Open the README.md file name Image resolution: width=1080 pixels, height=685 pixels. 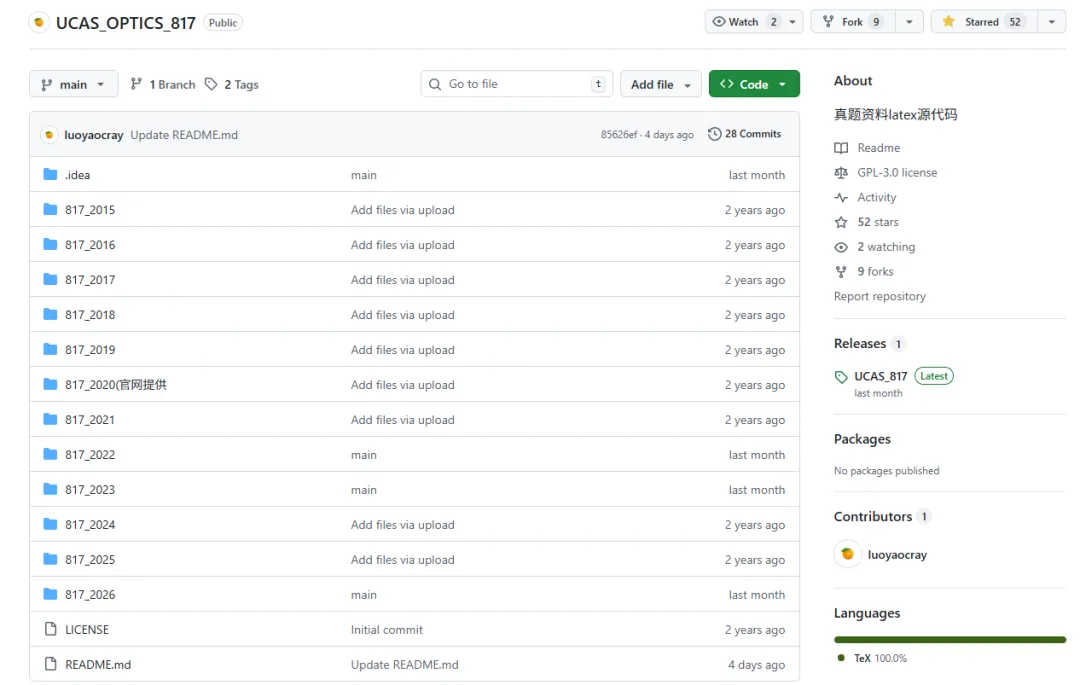point(98,664)
